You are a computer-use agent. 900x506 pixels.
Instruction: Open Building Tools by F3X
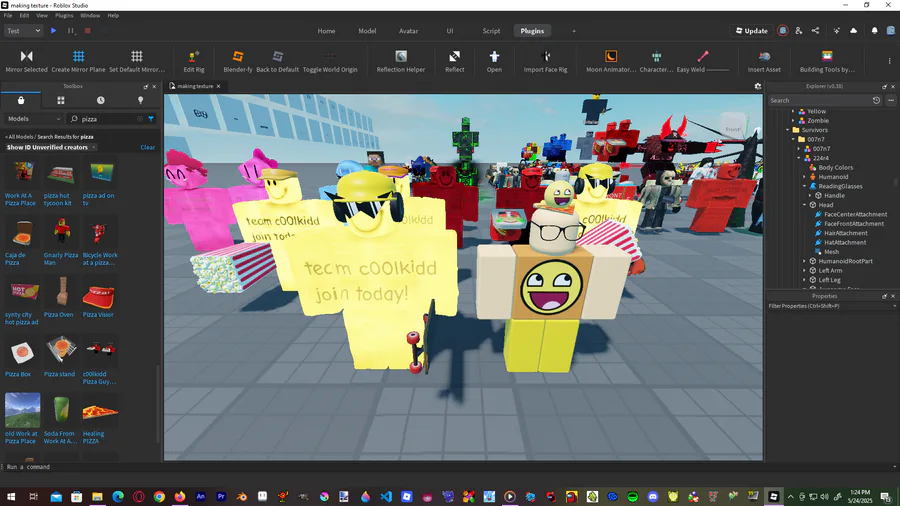(827, 61)
